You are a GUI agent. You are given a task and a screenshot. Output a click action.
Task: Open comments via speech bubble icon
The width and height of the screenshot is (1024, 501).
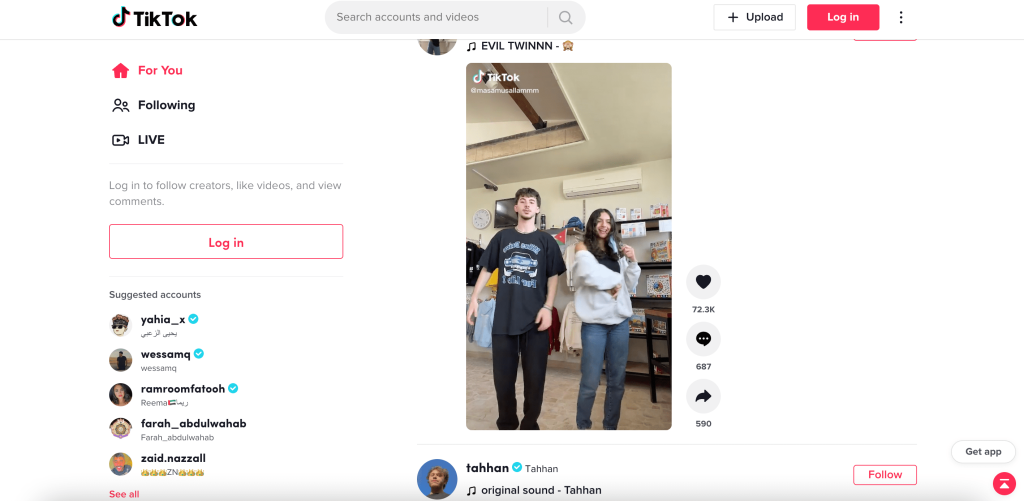[x=703, y=339]
